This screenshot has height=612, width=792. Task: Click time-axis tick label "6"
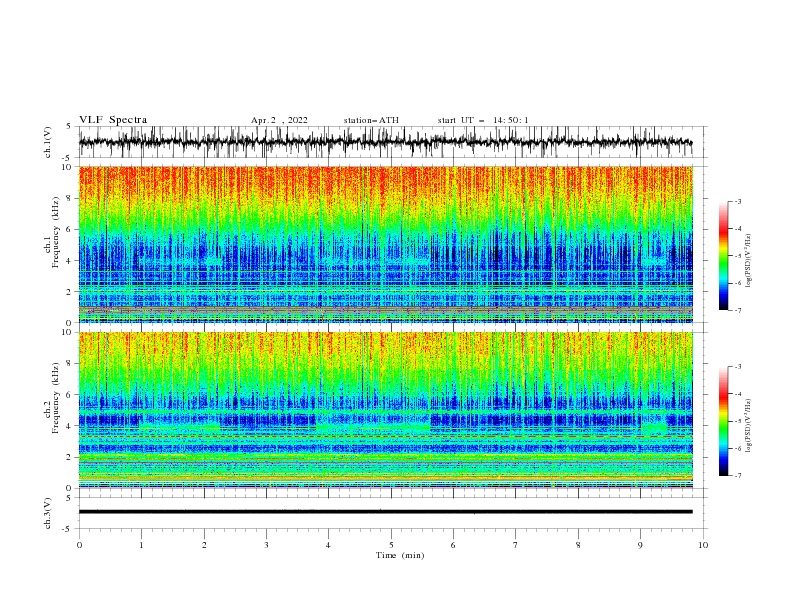pos(454,545)
